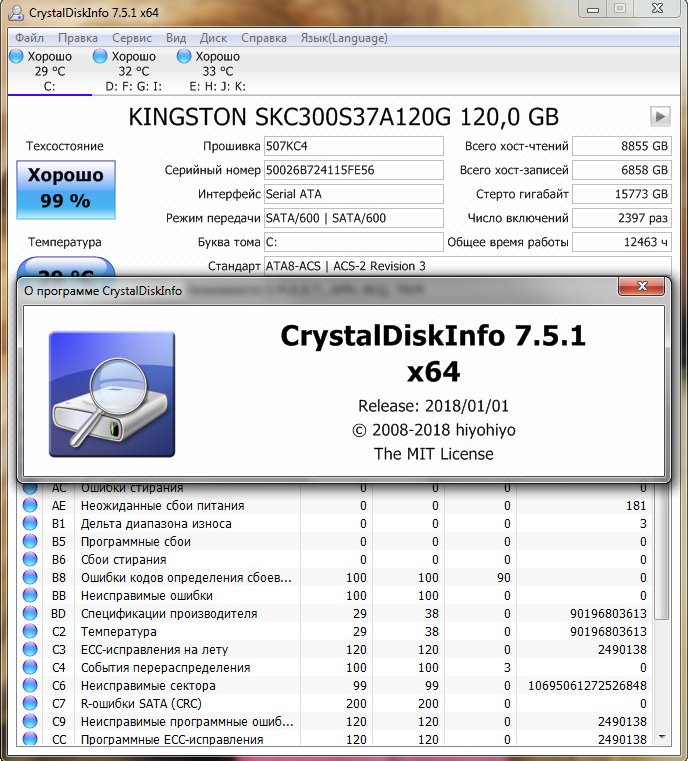688x761 pixels.
Task: Select disk D: F: G: I: at 32 °C
Action: coord(133,71)
